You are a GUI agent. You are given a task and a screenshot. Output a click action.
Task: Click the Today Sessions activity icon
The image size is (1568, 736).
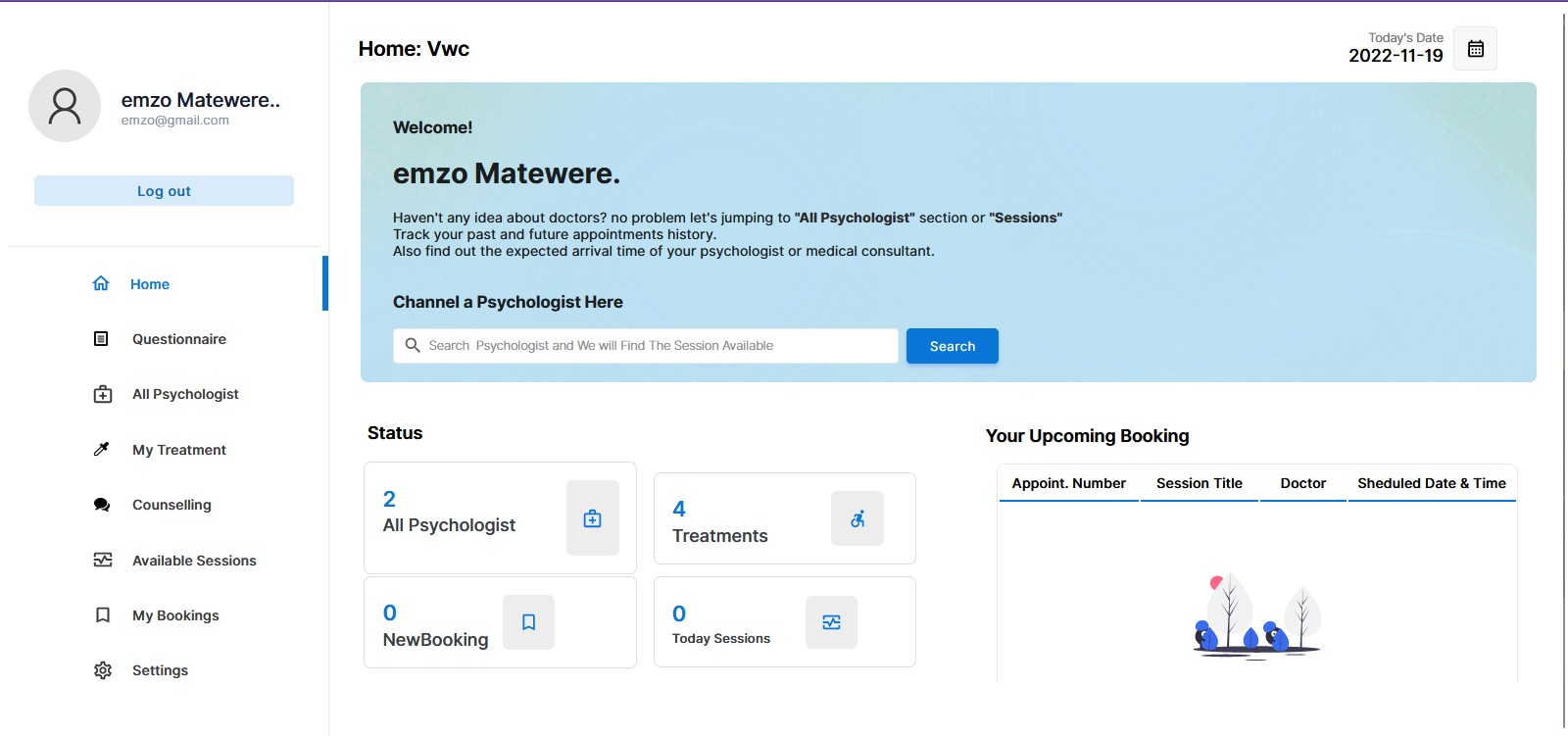(831, 622)
